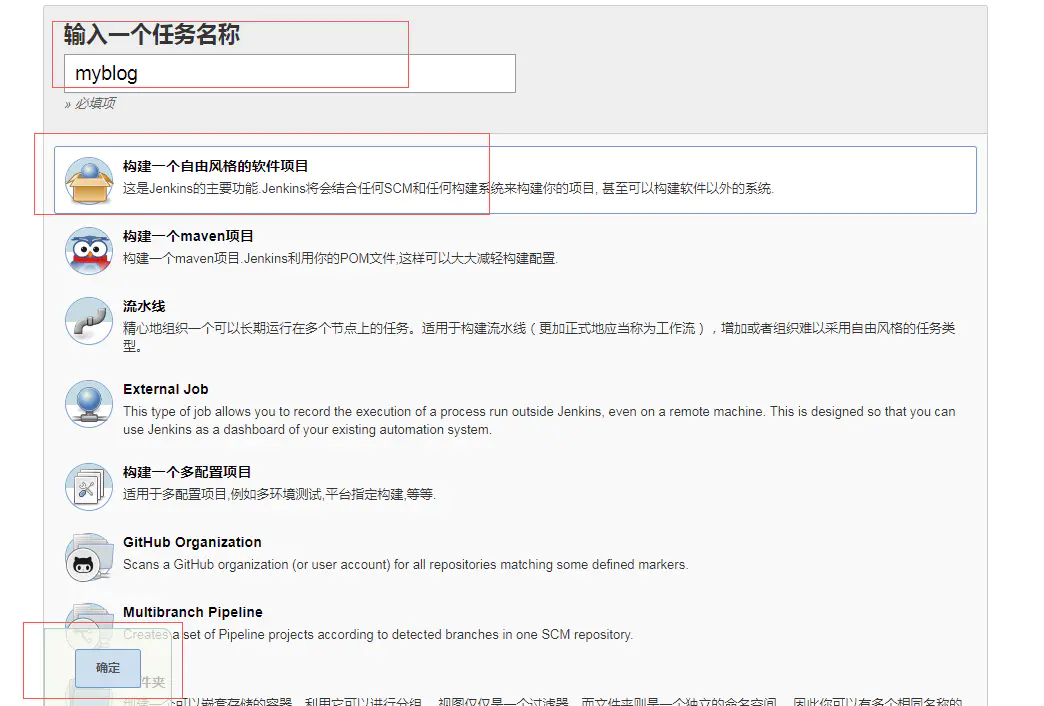Image resolution: width=1044 pixels, height=706 pixels.
Task: Click the 确定 confirm button
Action: point(108,668)
